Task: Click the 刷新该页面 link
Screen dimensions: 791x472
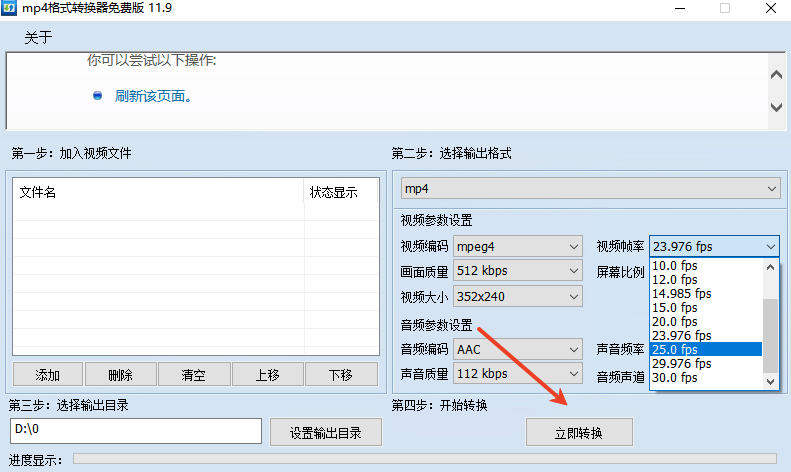Action: (x=153, y=96)
